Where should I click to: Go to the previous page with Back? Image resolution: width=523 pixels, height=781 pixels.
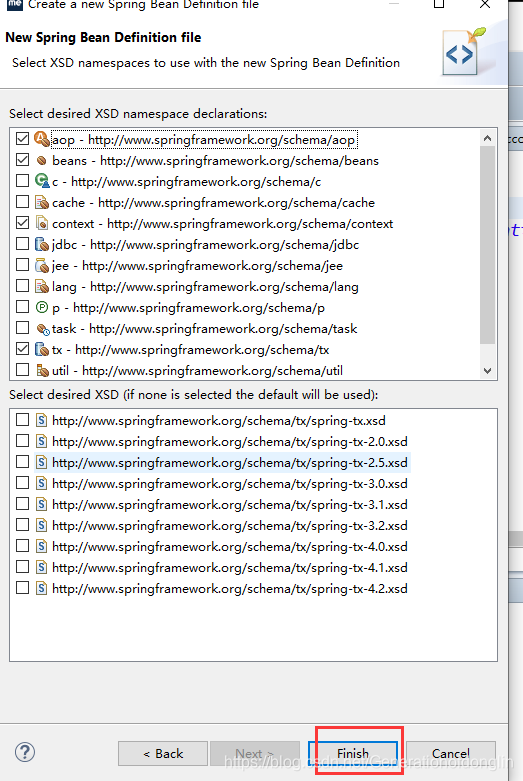(x=163, y=754)
